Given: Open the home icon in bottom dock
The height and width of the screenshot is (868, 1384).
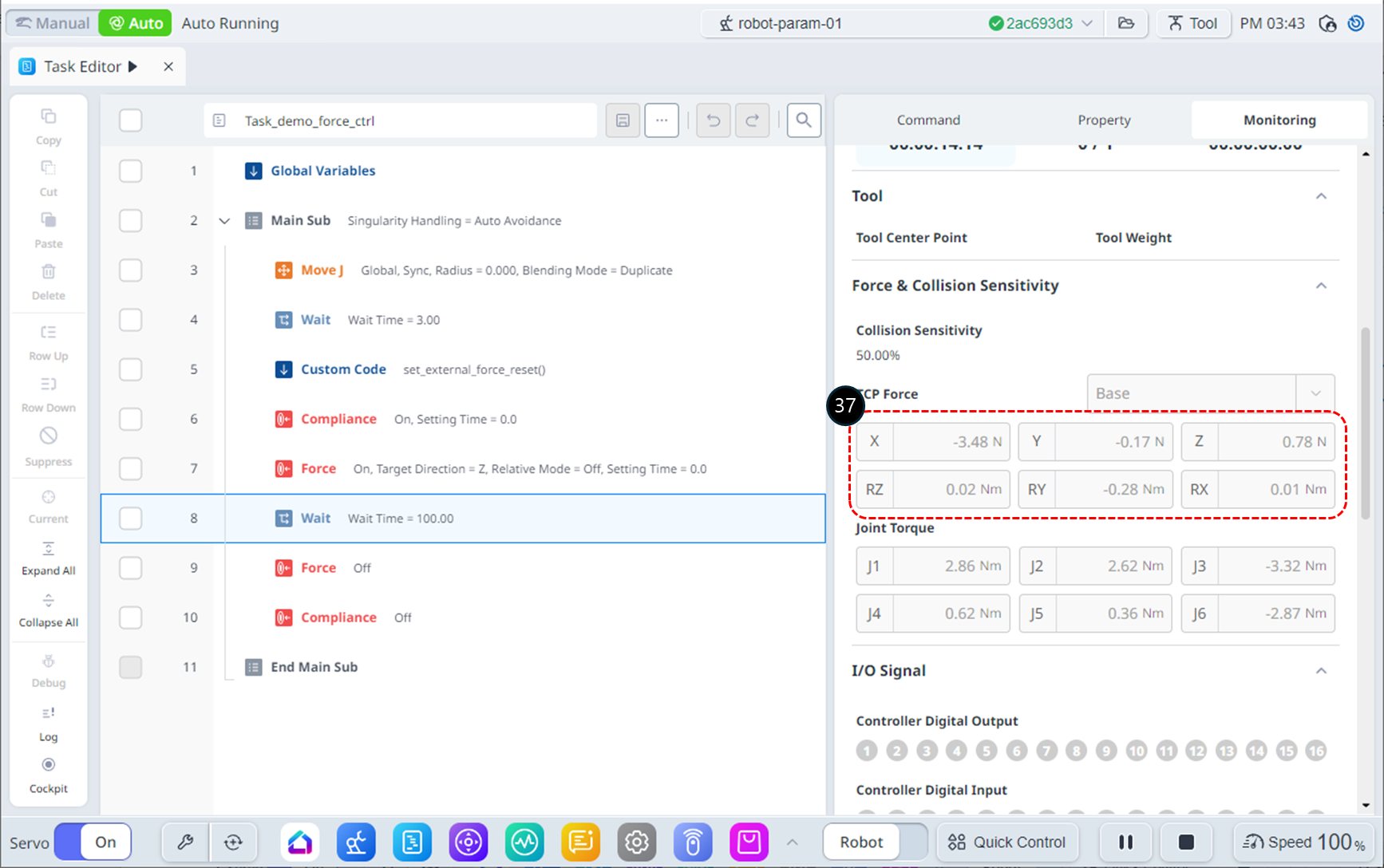Looking at the screenshot, I should 300,842.
